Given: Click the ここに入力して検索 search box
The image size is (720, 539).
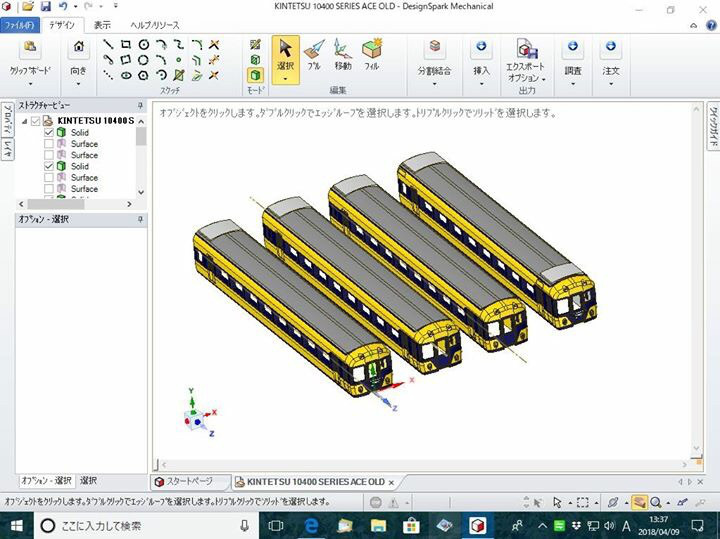Looking at the screenshot, I should click(x=146, y=526).
